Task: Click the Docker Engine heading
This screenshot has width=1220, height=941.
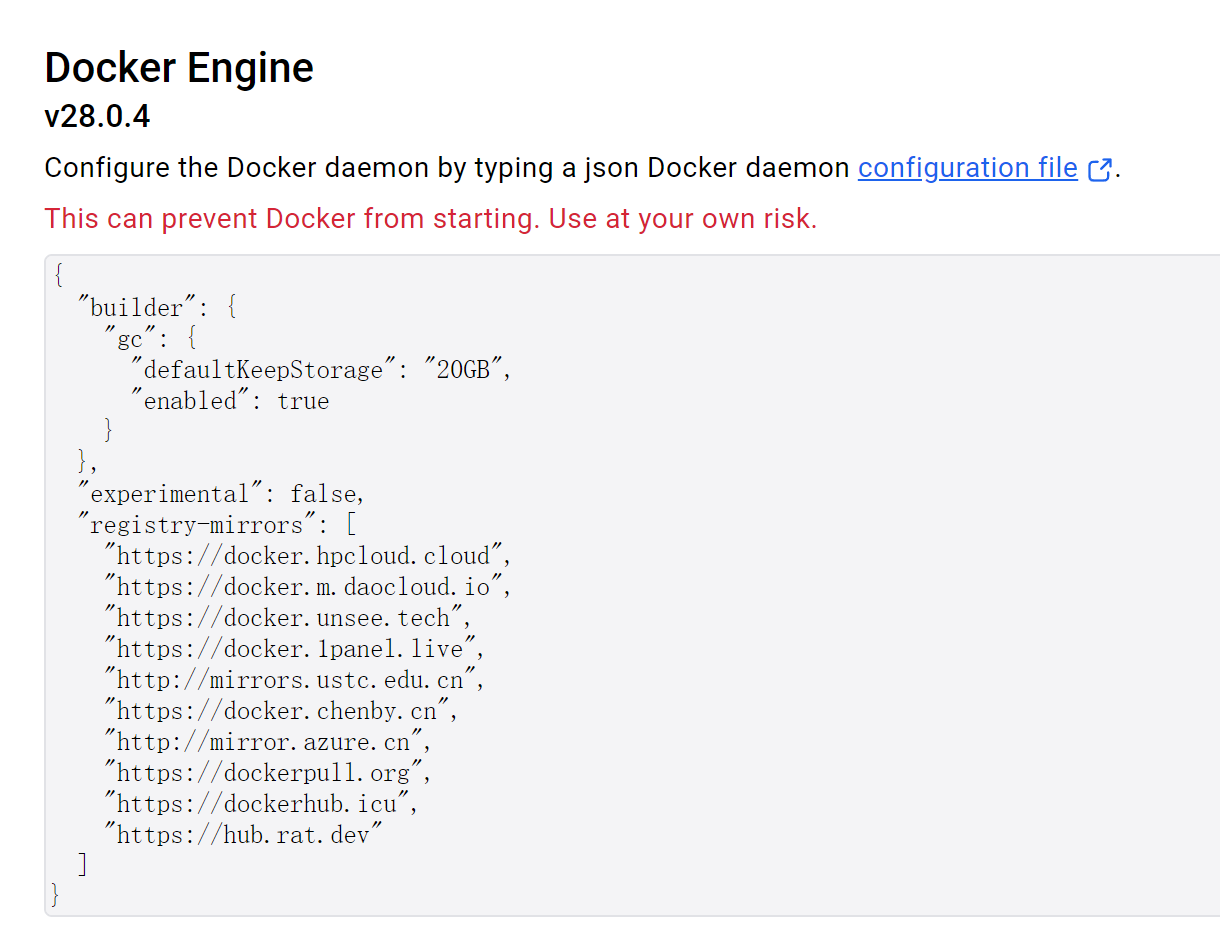Action: tap(179, 68)
